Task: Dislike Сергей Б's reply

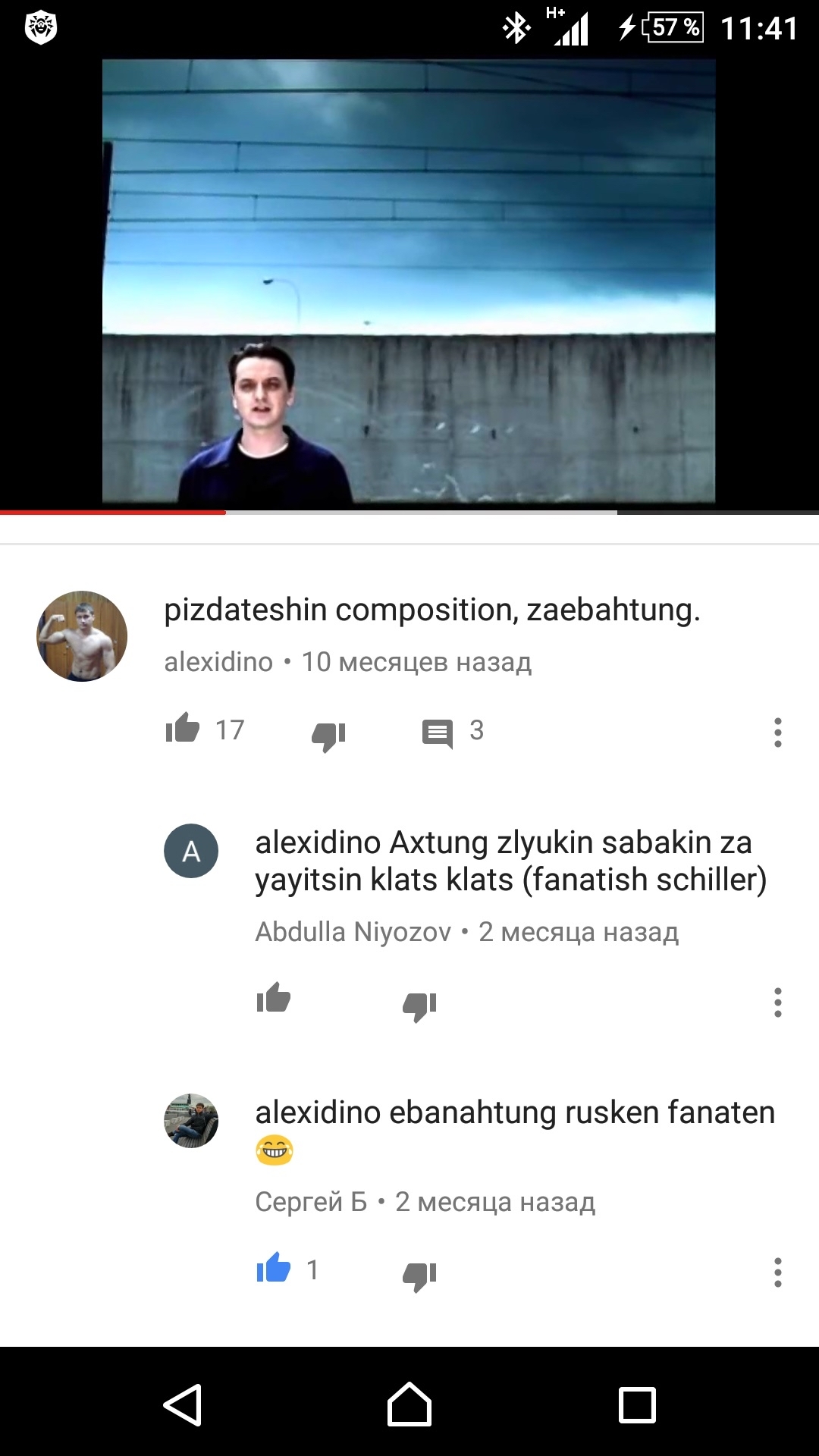Action: (419, 1276)
